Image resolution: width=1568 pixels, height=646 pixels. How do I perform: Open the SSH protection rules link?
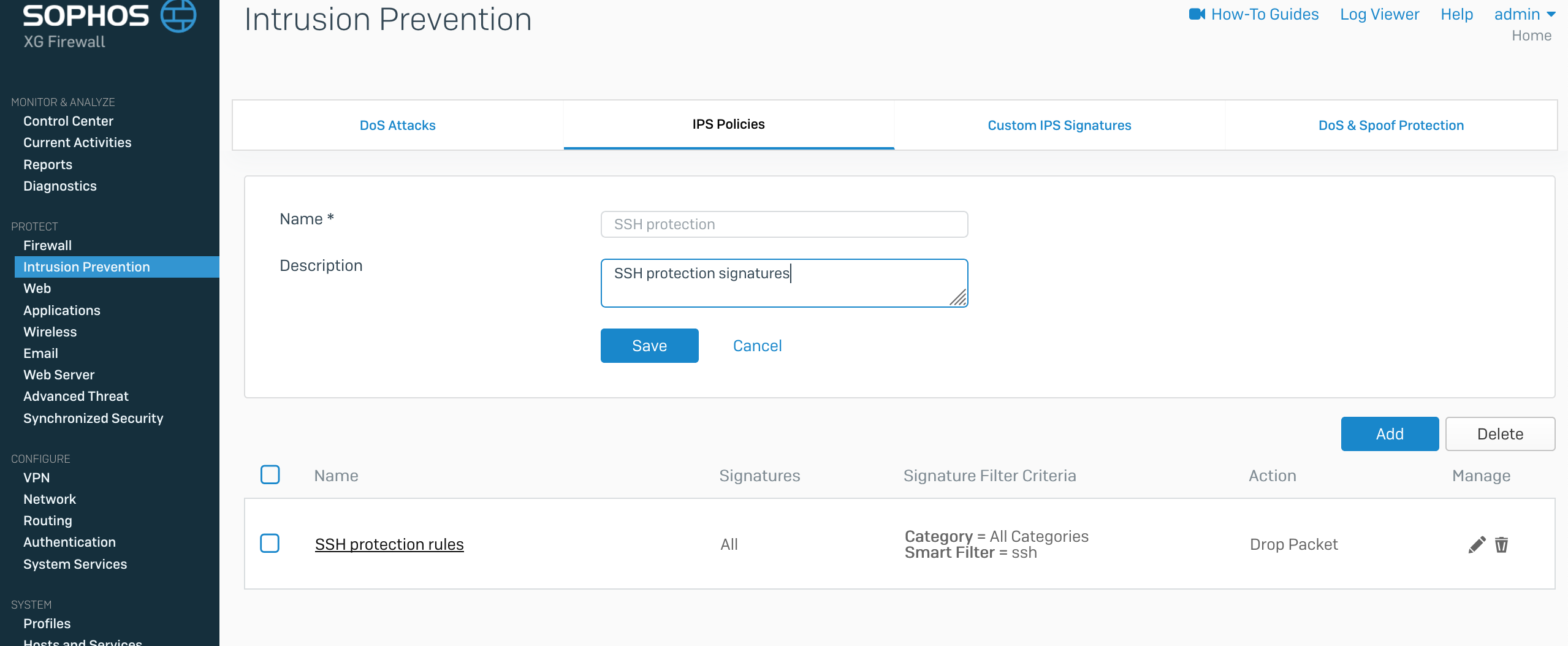point(389,544)
